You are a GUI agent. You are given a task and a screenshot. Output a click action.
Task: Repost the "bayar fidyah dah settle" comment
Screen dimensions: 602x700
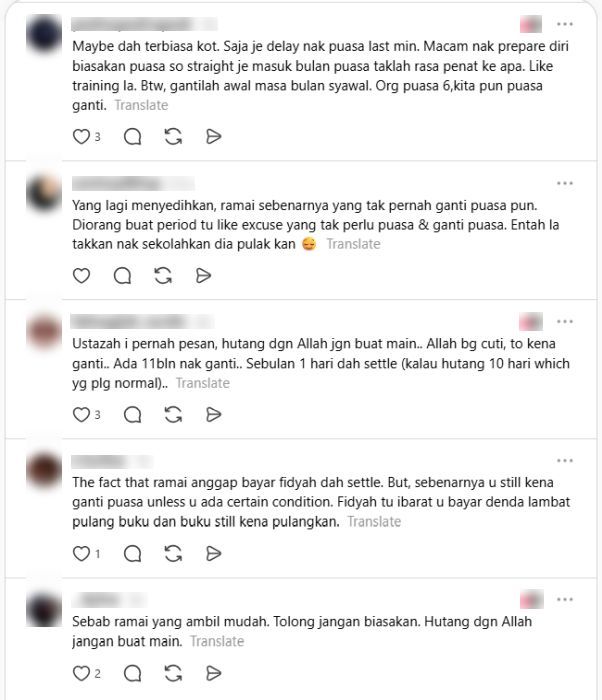pos(173,554)
